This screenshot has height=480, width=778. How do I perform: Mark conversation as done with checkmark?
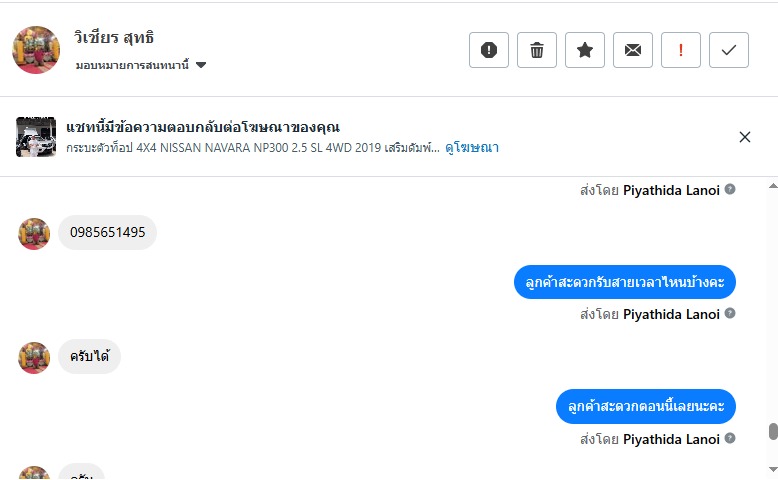pyautogui.click(x=729, y=50)
